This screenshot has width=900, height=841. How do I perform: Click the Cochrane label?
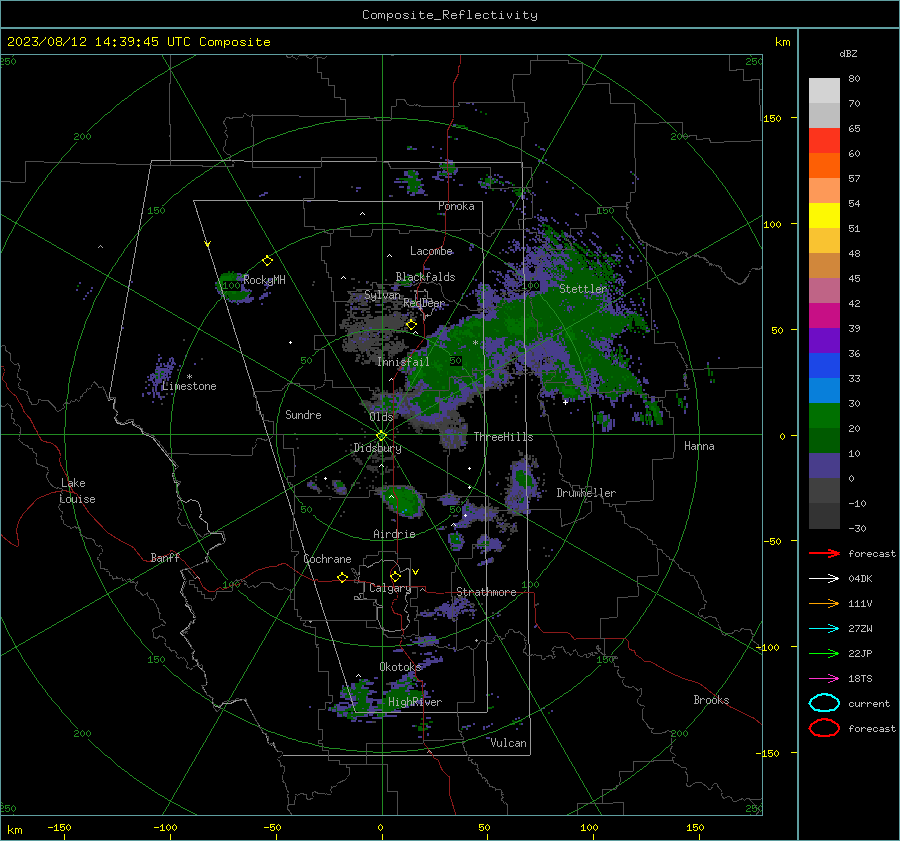coord(327,559)
